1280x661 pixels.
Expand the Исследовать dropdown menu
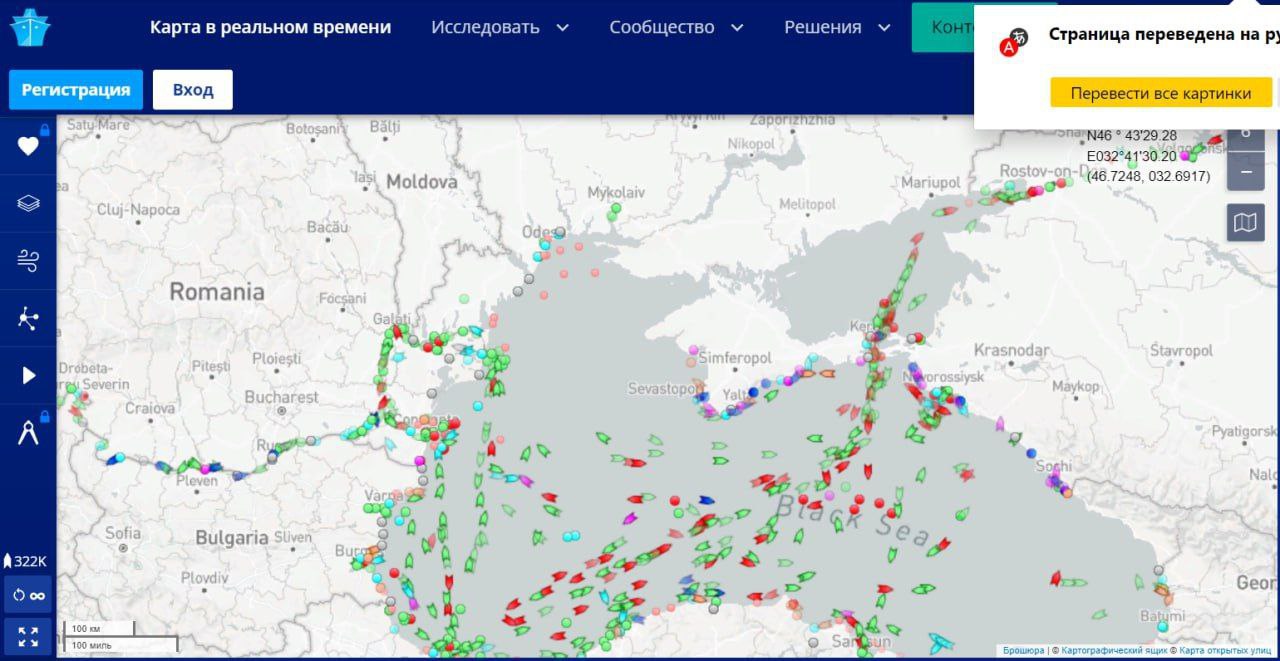pyautogui.click(x=499, y=27)
